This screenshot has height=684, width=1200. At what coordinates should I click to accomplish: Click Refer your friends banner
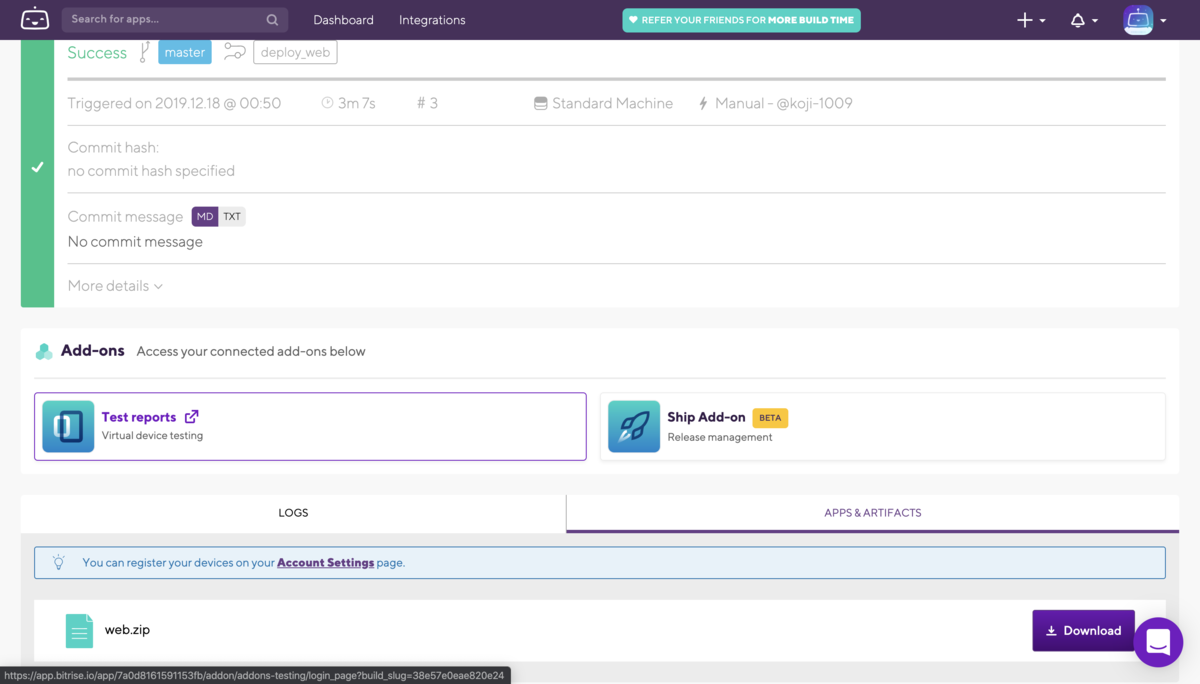pyautogui.click(x=741, y=20)
